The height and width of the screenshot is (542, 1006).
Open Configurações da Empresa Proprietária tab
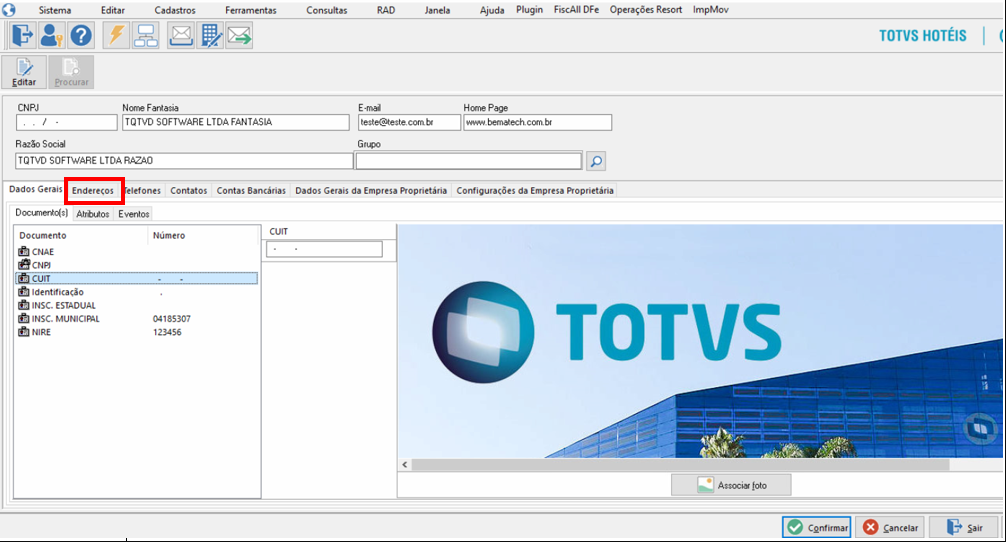(535, 191)
